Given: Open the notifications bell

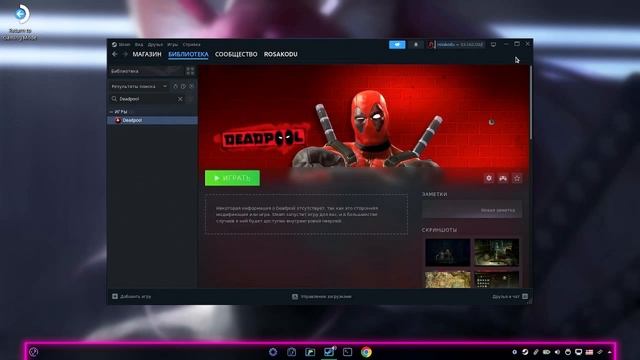Looking at the screenshot, I should click(416, 44).
